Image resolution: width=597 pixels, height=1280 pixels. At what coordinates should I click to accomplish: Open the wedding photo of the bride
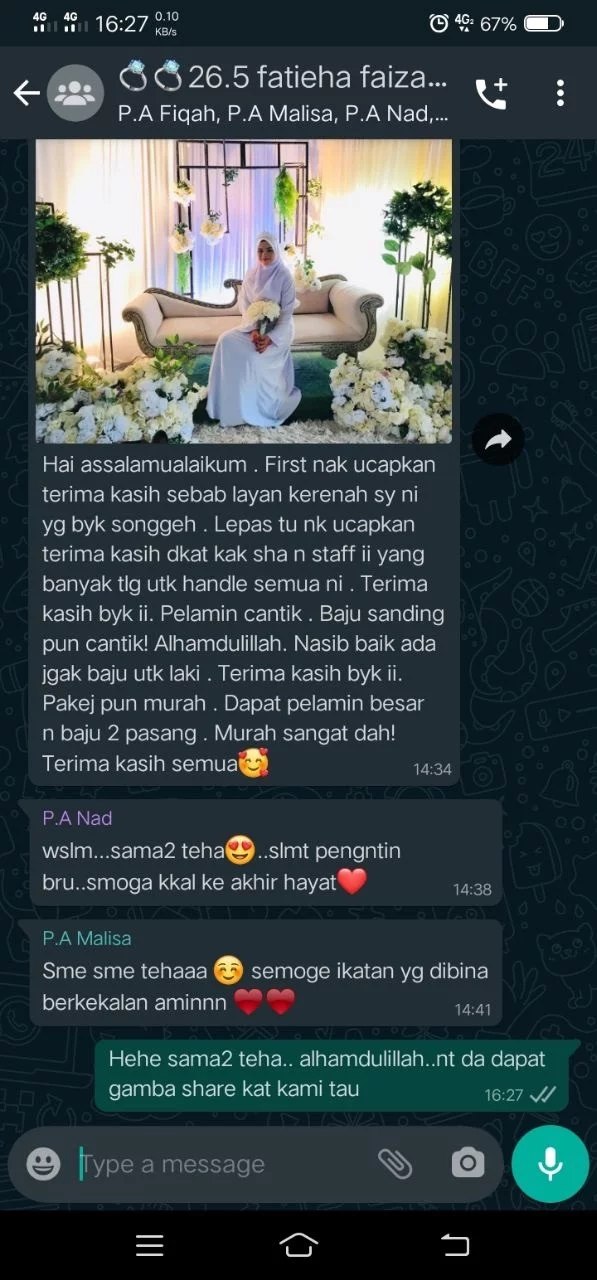coord(244,291)
